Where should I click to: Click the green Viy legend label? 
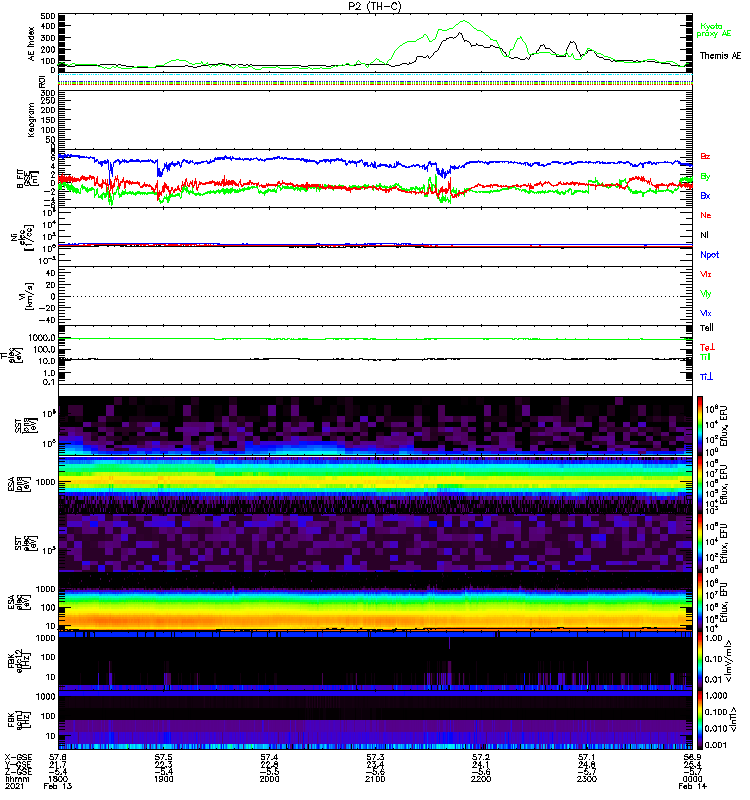point(705,294)
